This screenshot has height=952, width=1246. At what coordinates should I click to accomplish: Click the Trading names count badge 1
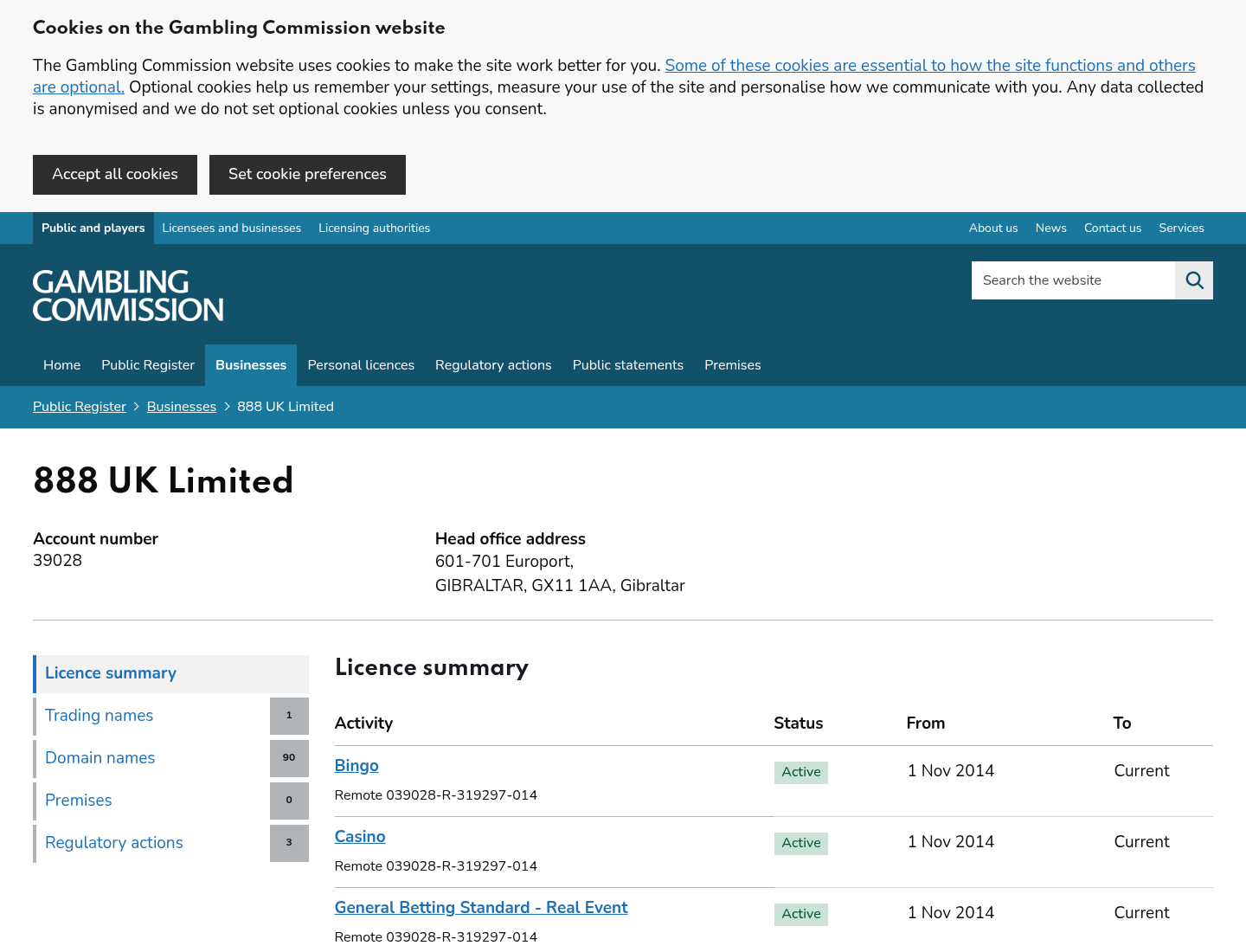pos(289,716)
